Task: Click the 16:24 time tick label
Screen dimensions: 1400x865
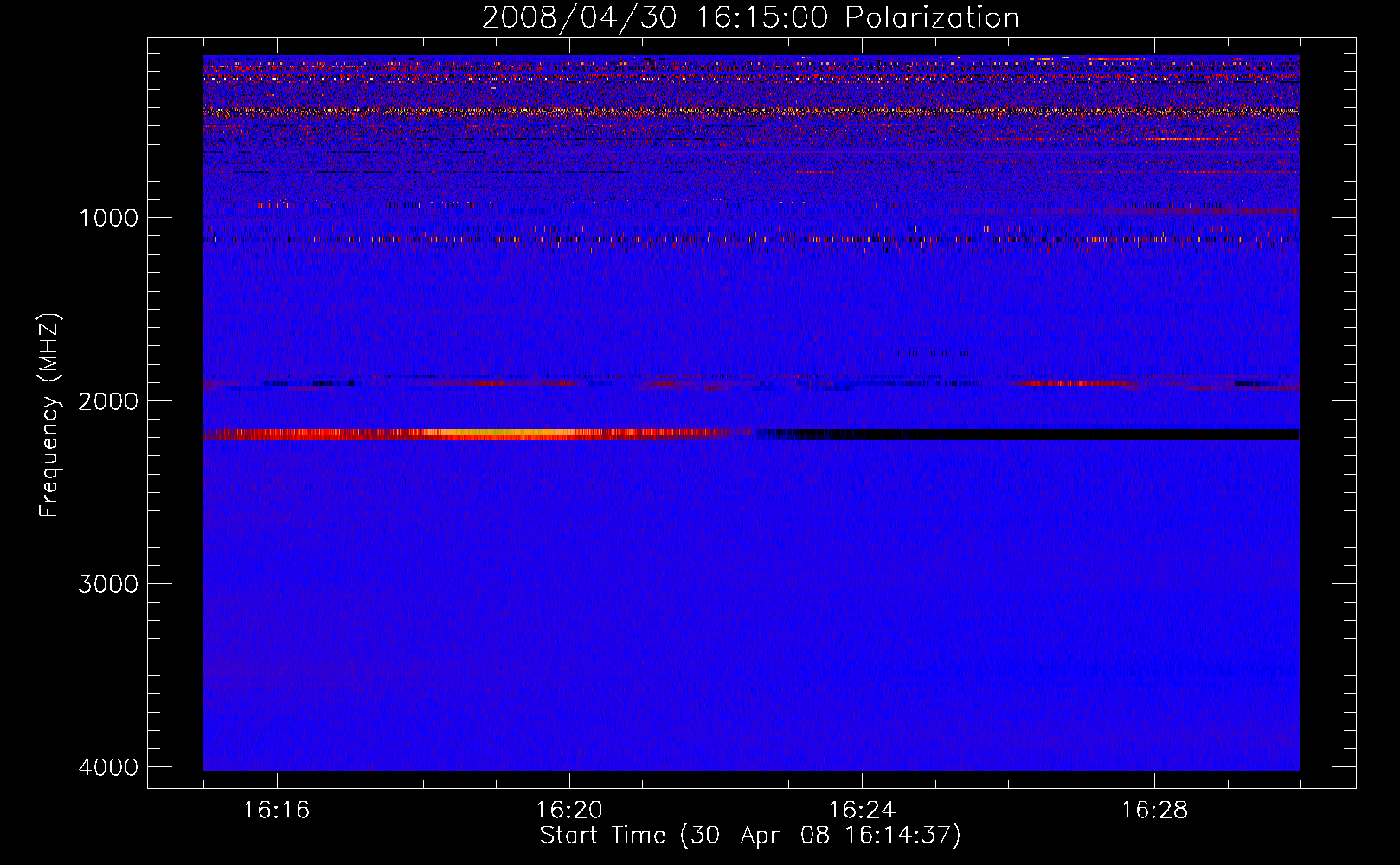Action: coord(862,810)
